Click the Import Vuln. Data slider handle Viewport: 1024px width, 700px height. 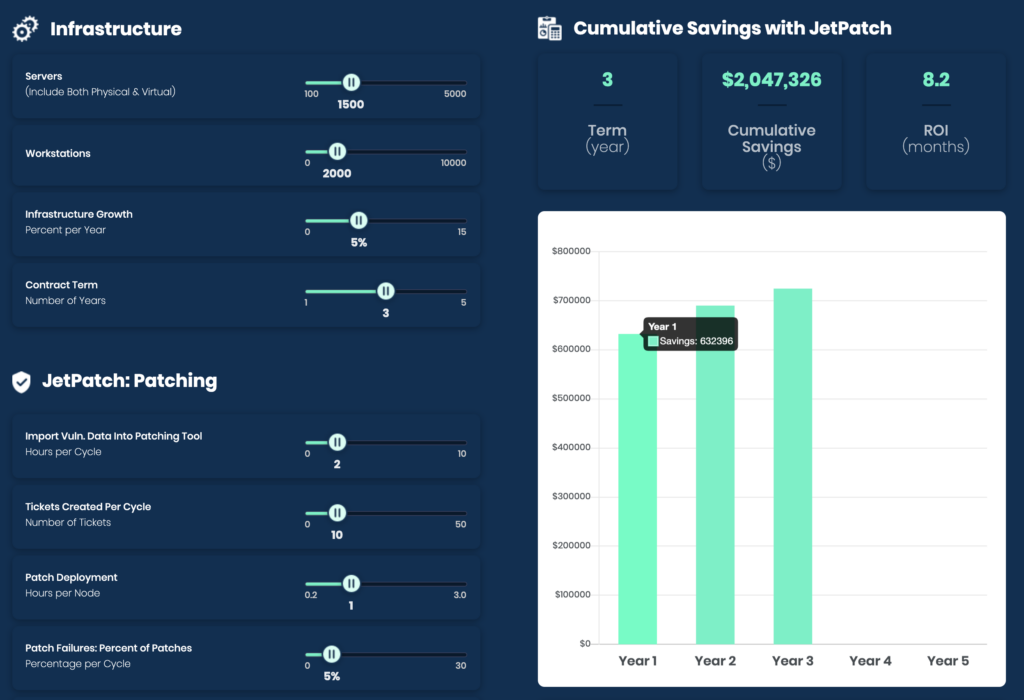[x=337, y=443]
